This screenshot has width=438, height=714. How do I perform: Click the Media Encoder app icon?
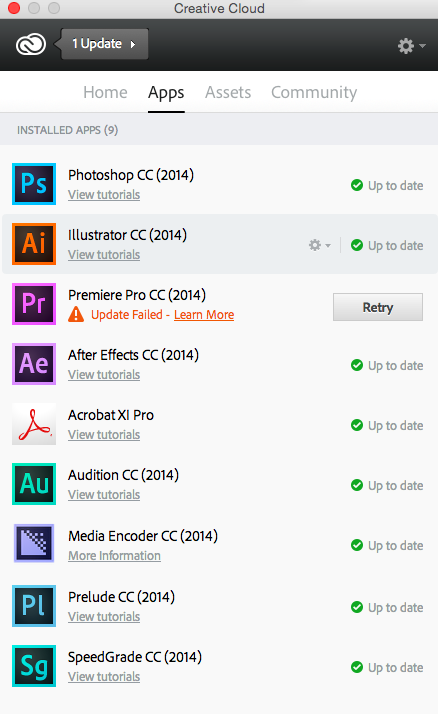(x=34, y=543)
